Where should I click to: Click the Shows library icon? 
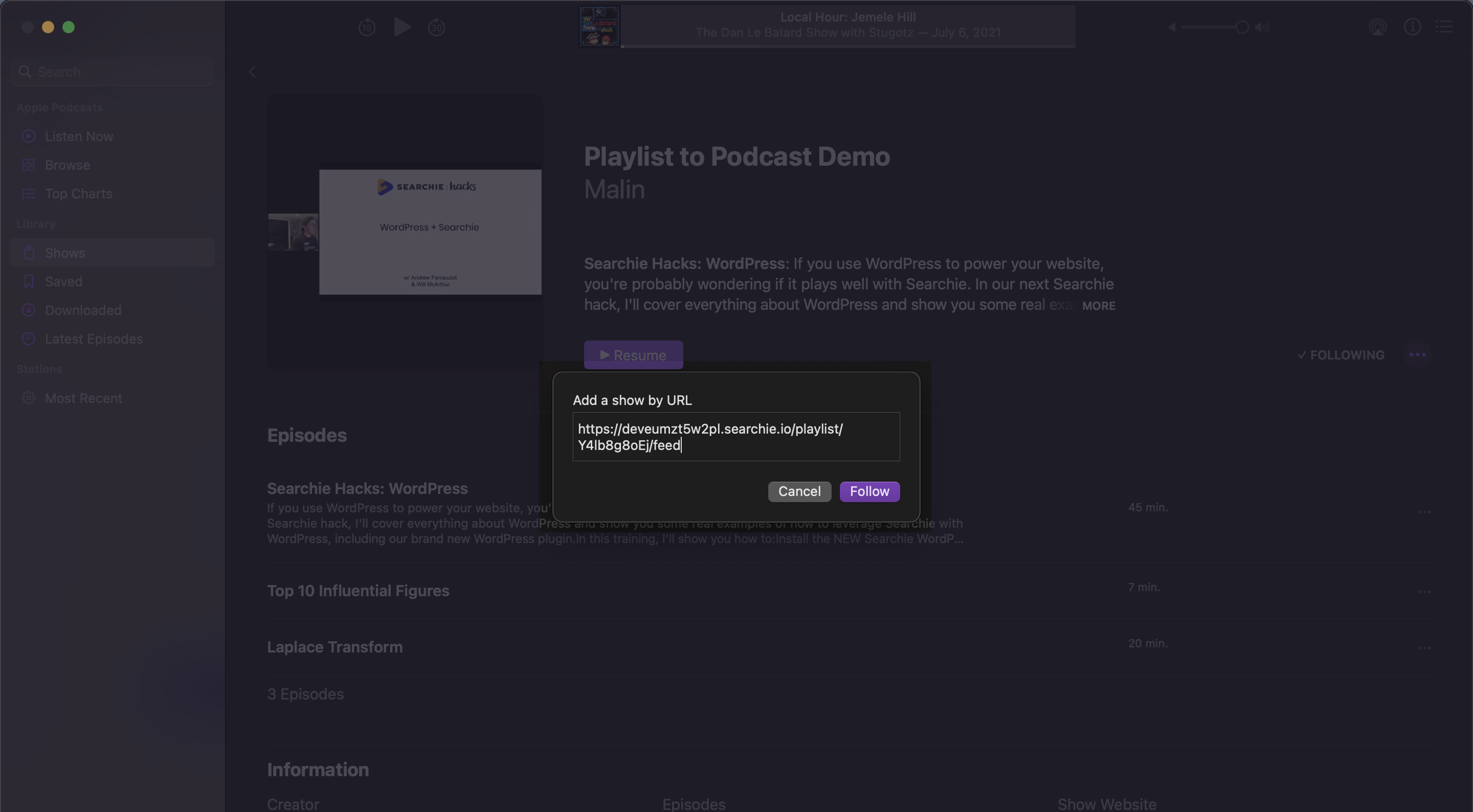[x=29, y=253]
